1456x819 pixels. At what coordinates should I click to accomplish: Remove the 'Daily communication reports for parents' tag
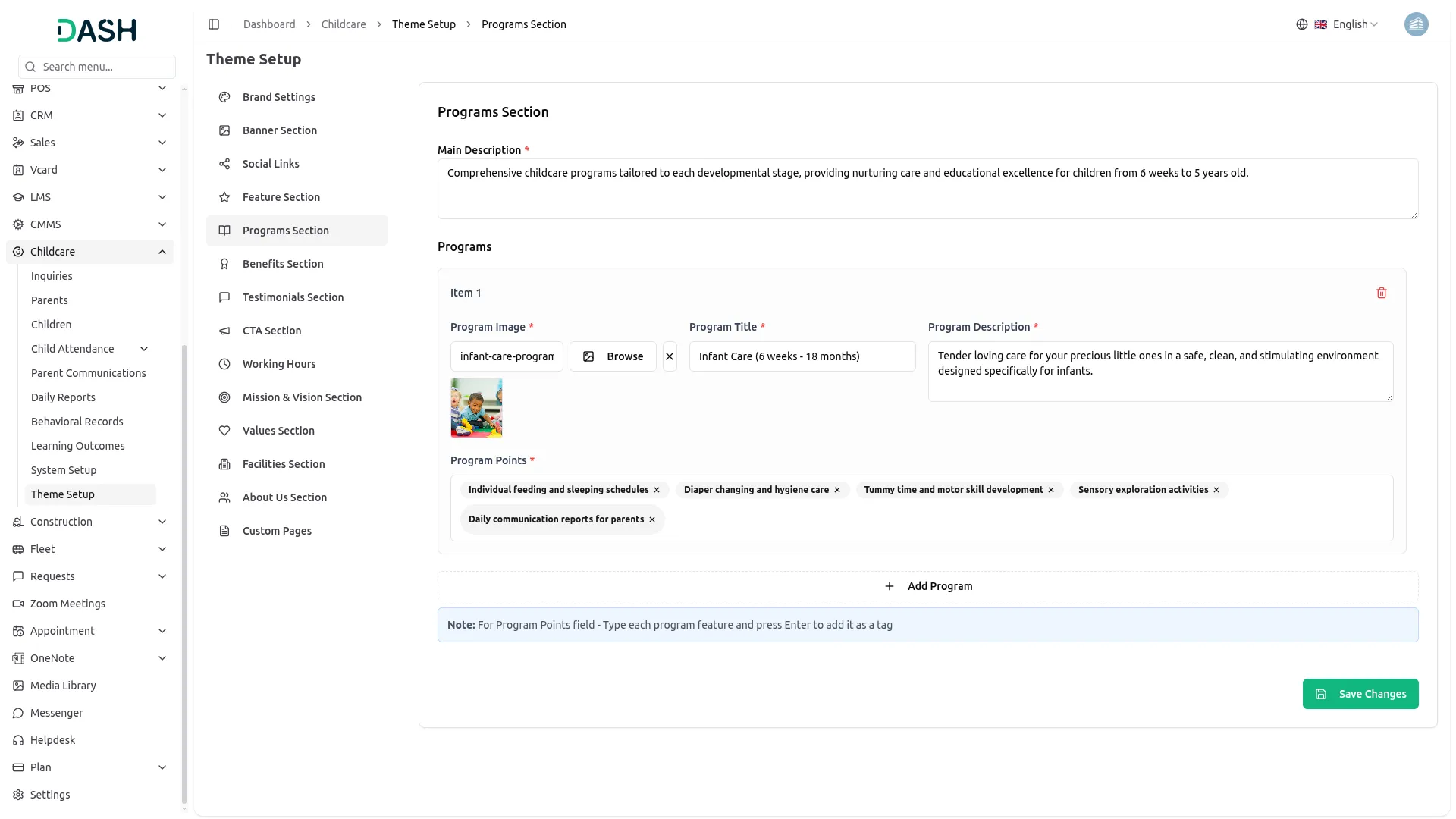pos(652,519)
